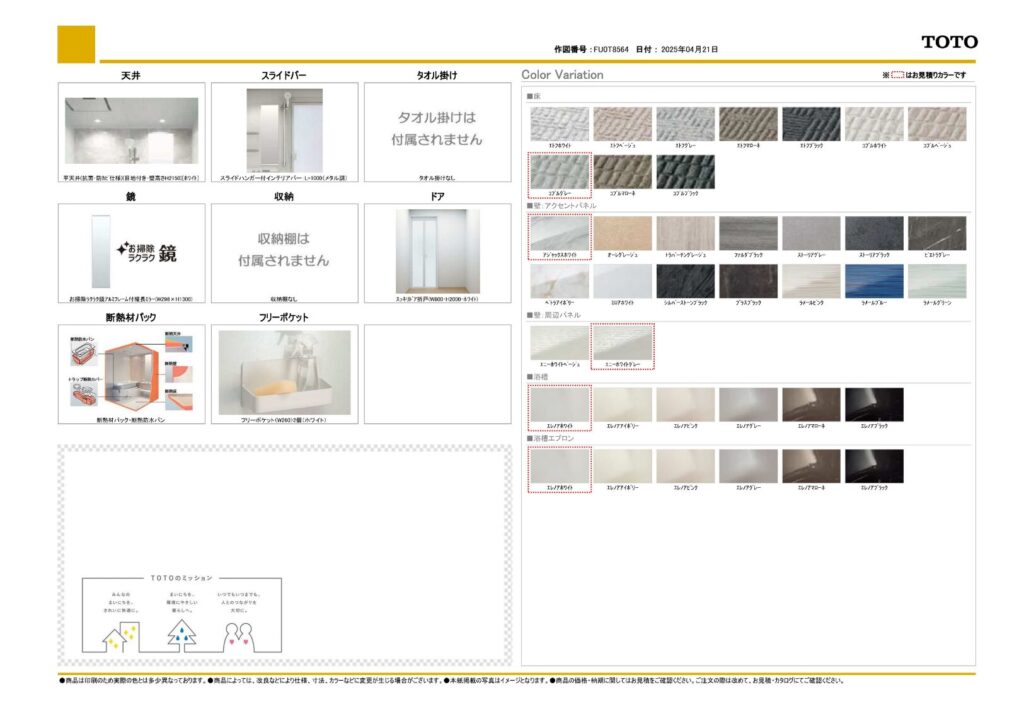Open the スライドバー slide bar photo
1024x709 pixels.
pos(284,130)
